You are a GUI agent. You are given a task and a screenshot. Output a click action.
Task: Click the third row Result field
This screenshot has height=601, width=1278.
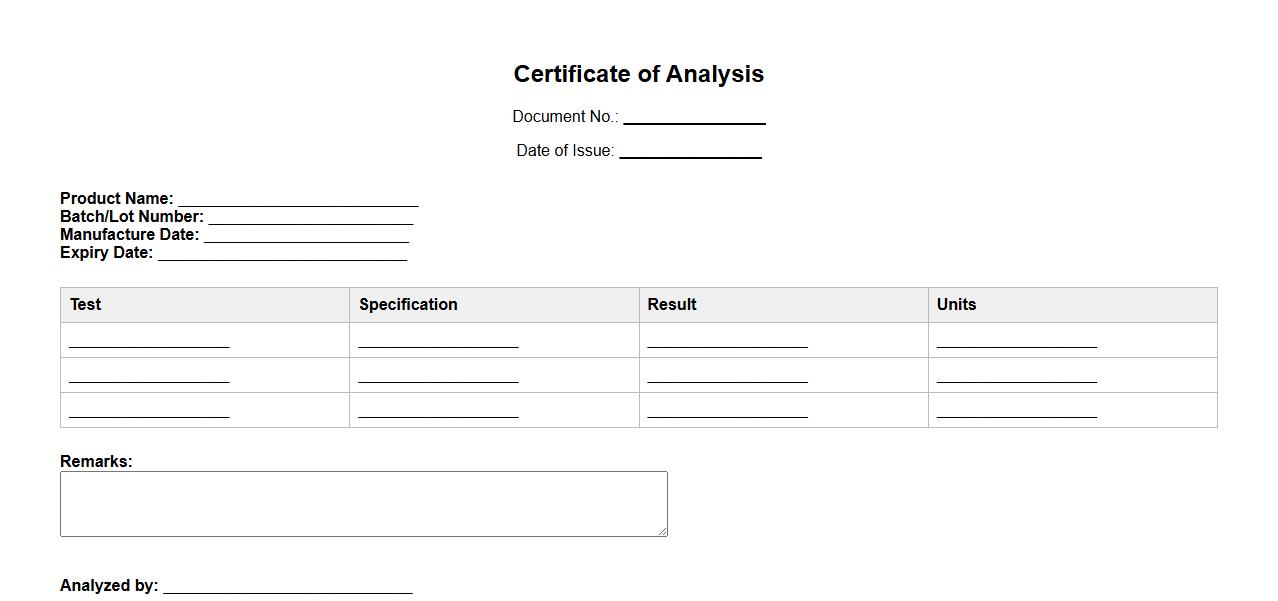(x=727, y=410)
